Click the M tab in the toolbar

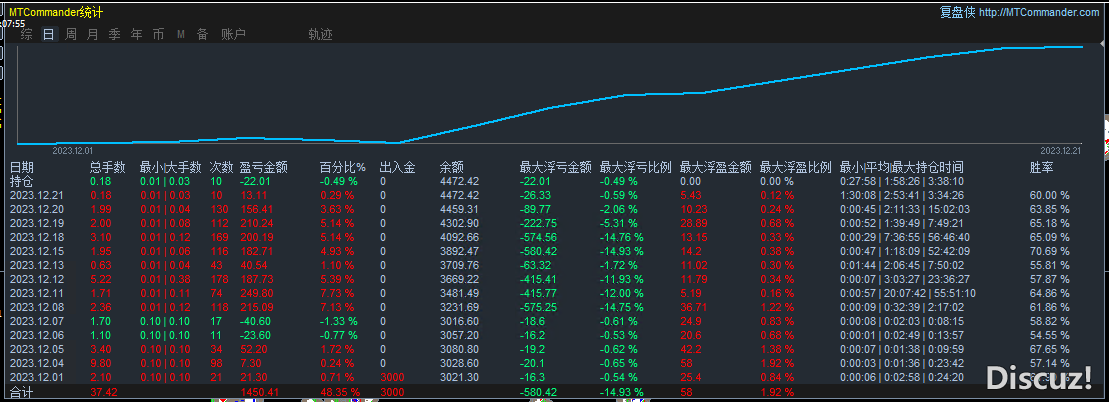pos(181,34)
